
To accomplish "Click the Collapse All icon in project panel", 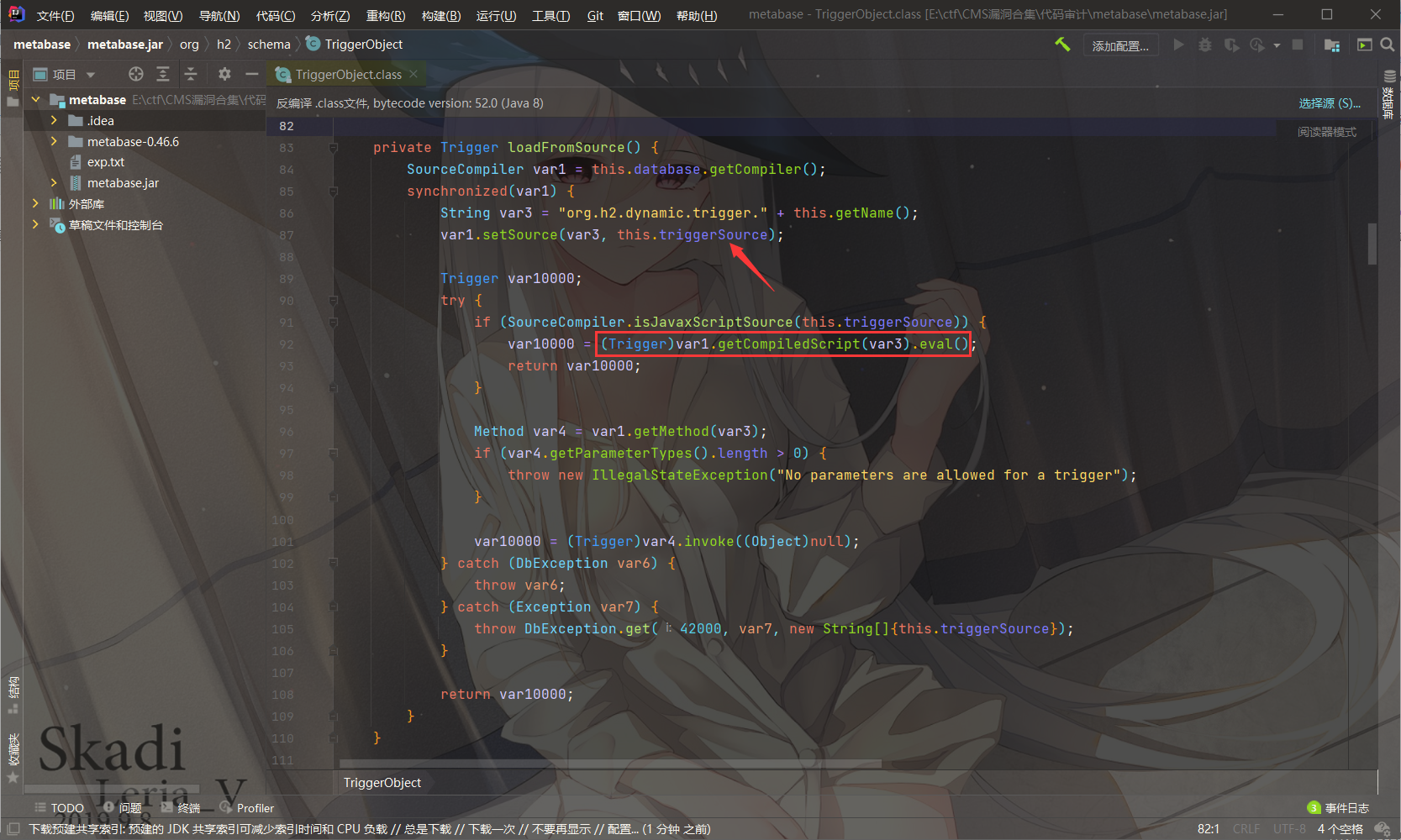I will coord(191,74).
